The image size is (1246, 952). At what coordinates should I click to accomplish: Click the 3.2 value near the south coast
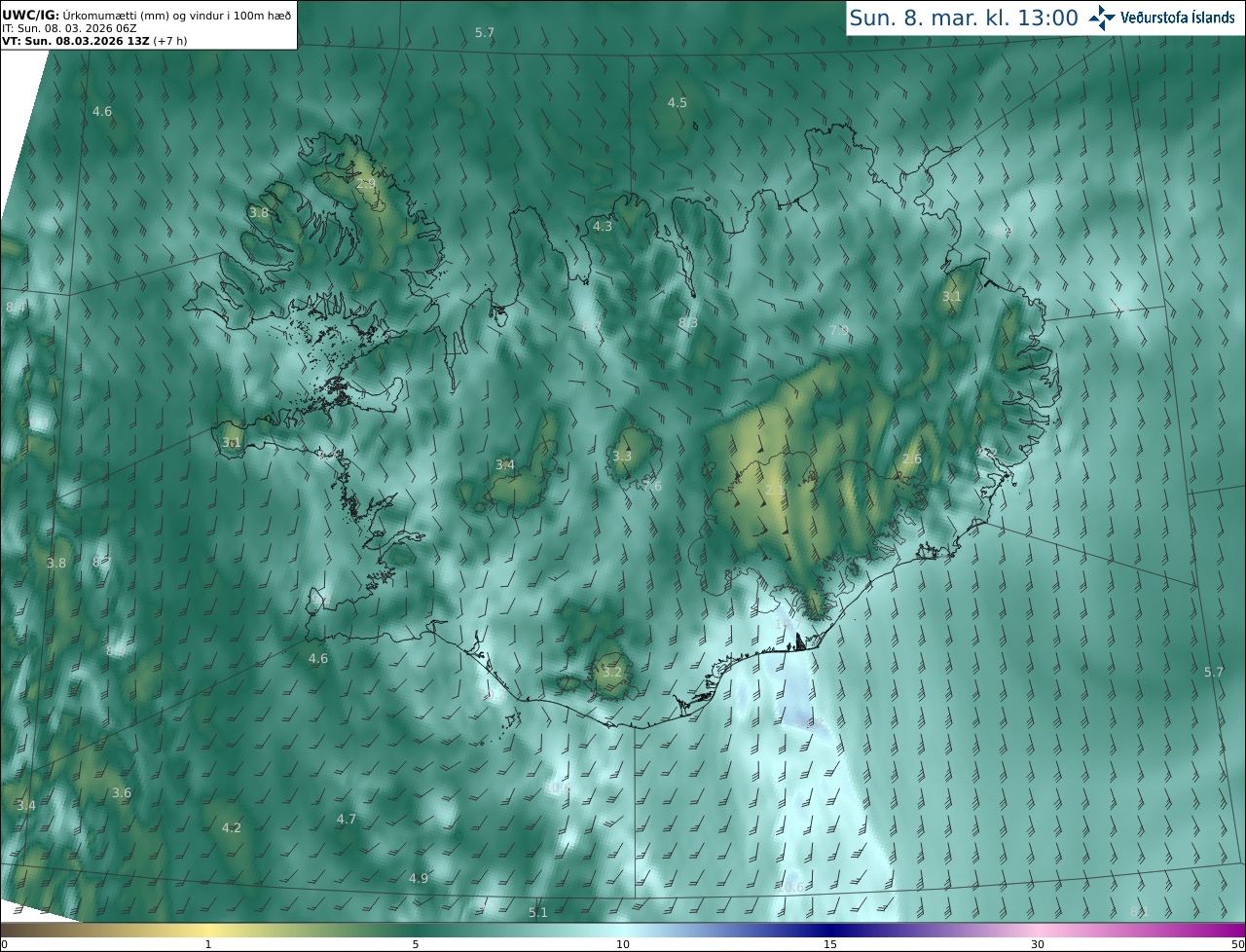(x=612, y=672)
